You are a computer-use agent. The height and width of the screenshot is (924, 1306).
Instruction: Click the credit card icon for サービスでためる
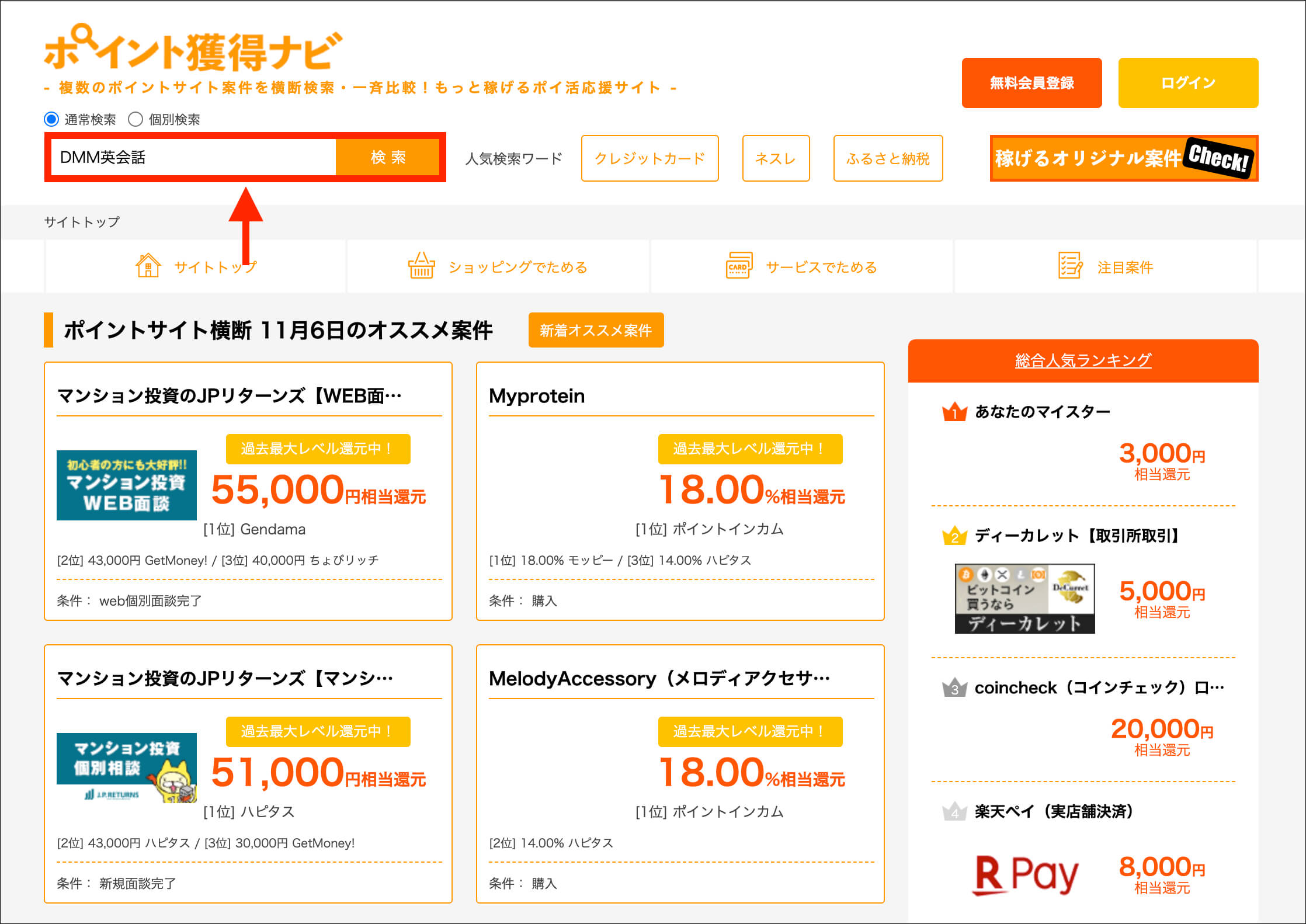739,266
